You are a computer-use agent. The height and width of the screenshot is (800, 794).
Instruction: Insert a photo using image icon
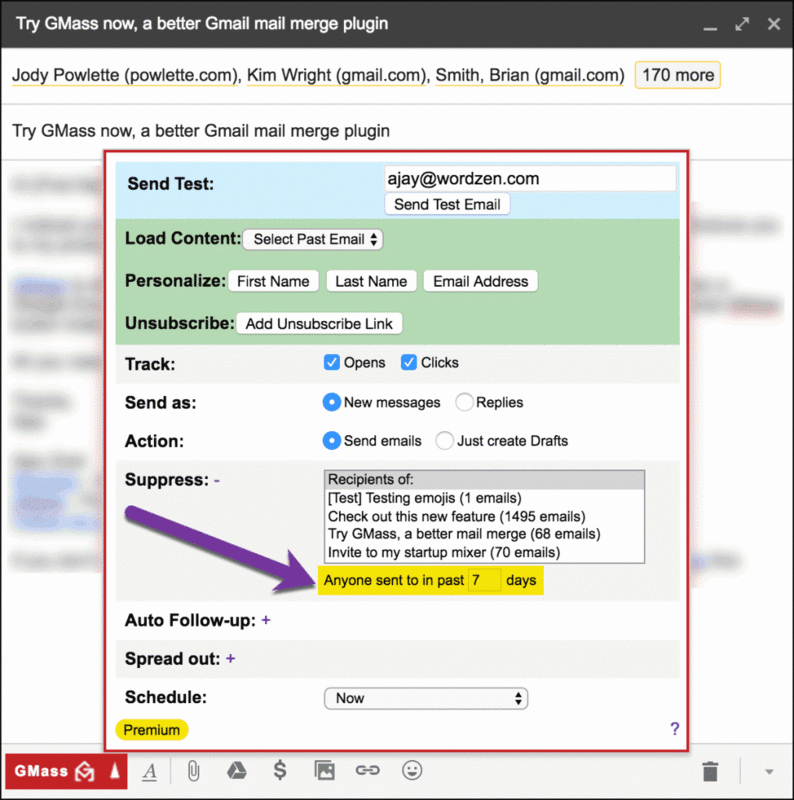[324, 771]
